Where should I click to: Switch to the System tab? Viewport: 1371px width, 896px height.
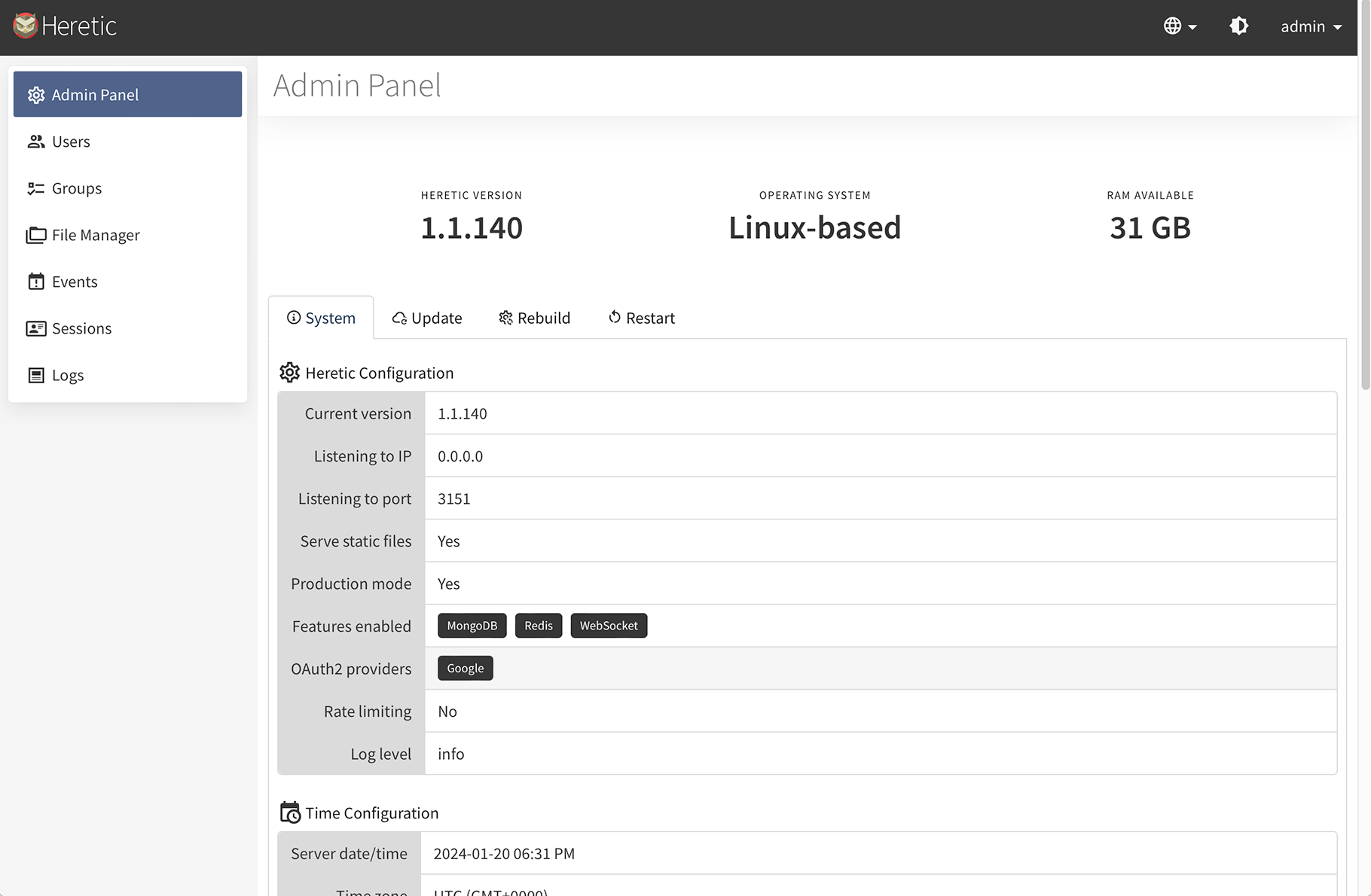coord(321,318)
